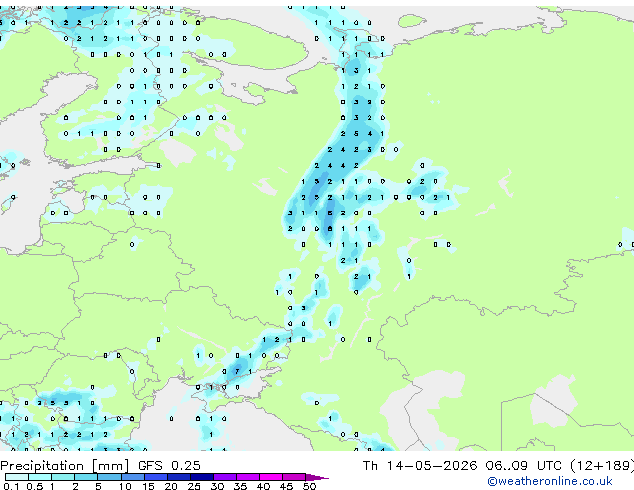
Task: Click the over-50 arrow tip of legend
Action: tap(317, 477)
